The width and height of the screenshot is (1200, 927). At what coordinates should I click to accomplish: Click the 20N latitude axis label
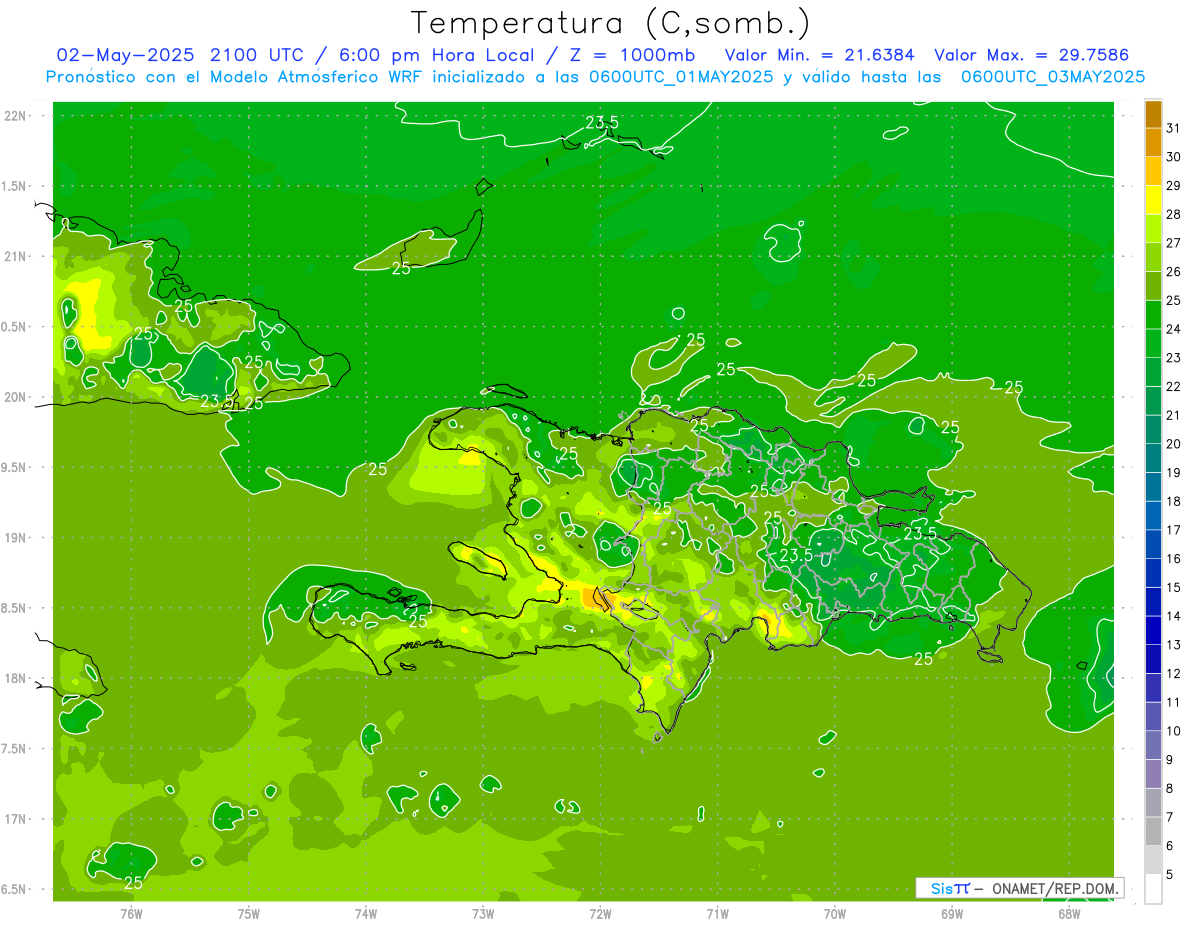coord(14,397)
